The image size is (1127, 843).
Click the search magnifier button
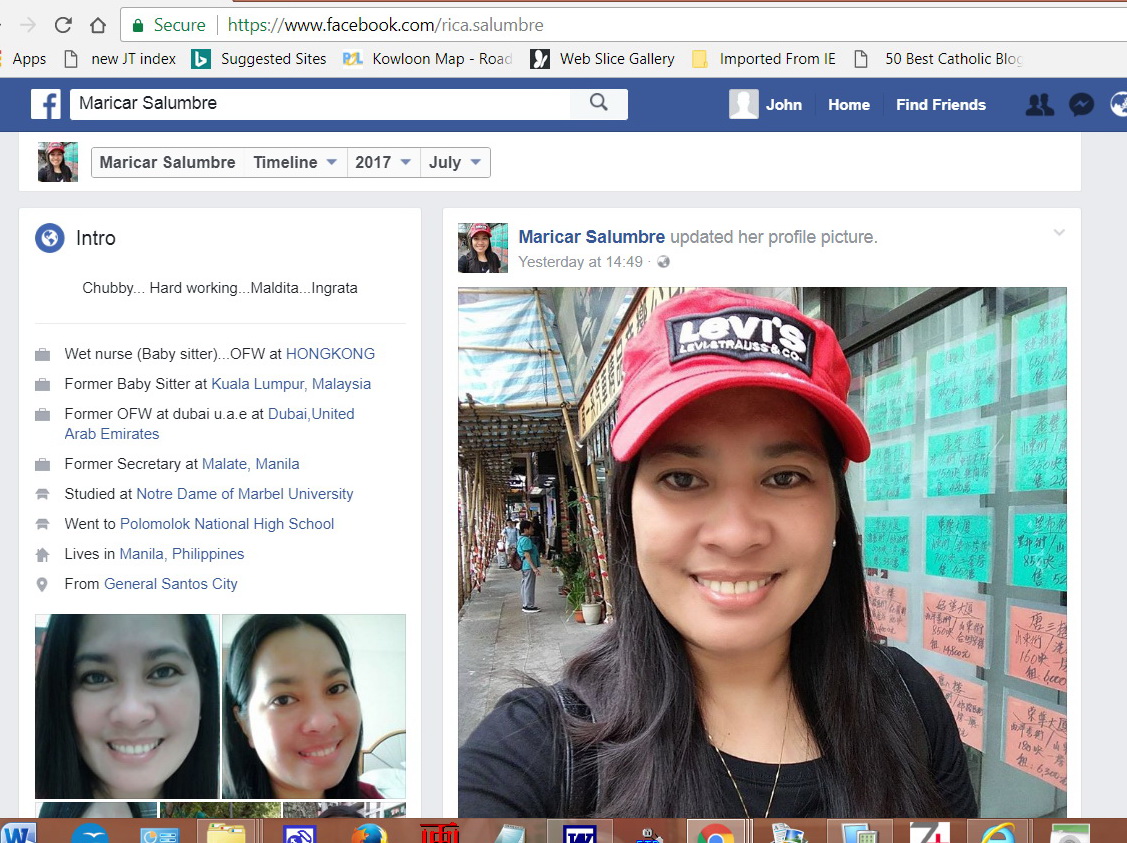598,103
